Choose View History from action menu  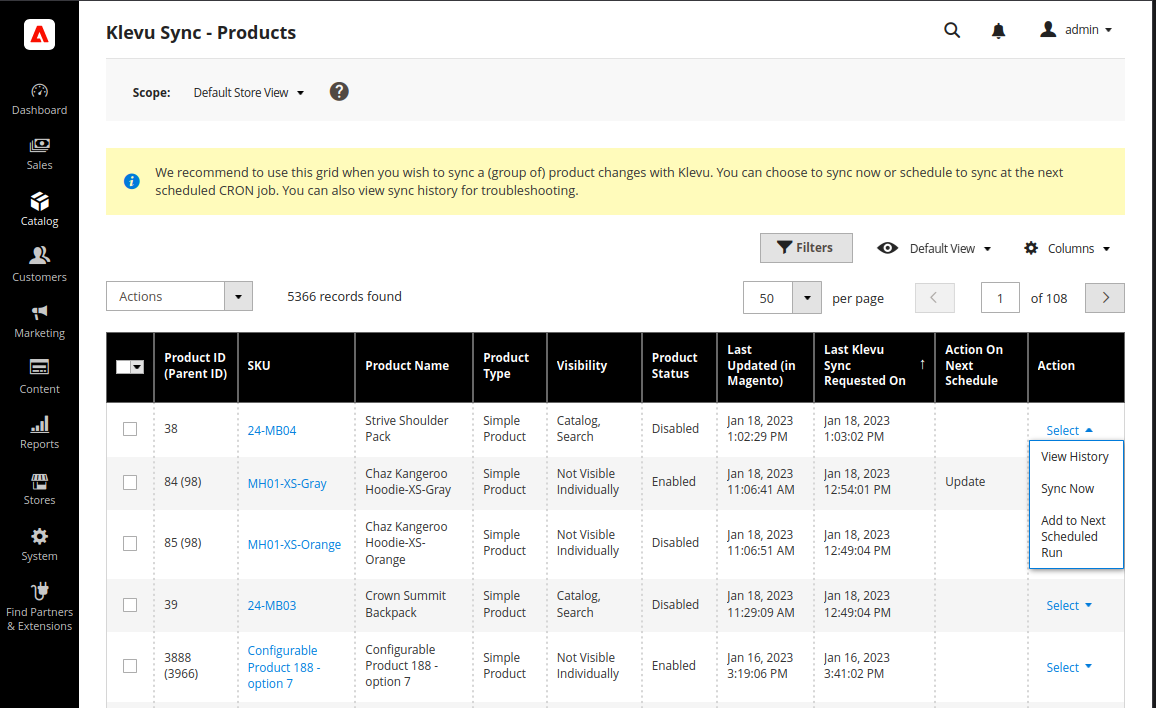pos(1076,457)
